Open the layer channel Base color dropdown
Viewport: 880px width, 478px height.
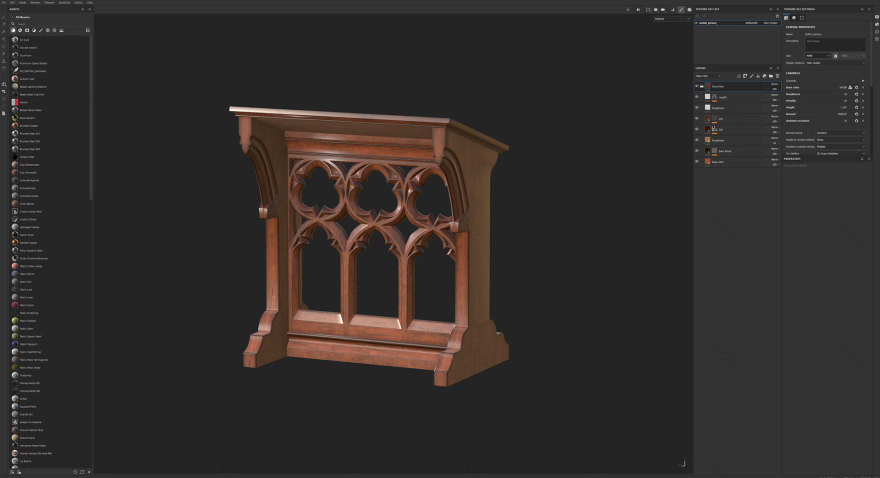coord(713,76)
